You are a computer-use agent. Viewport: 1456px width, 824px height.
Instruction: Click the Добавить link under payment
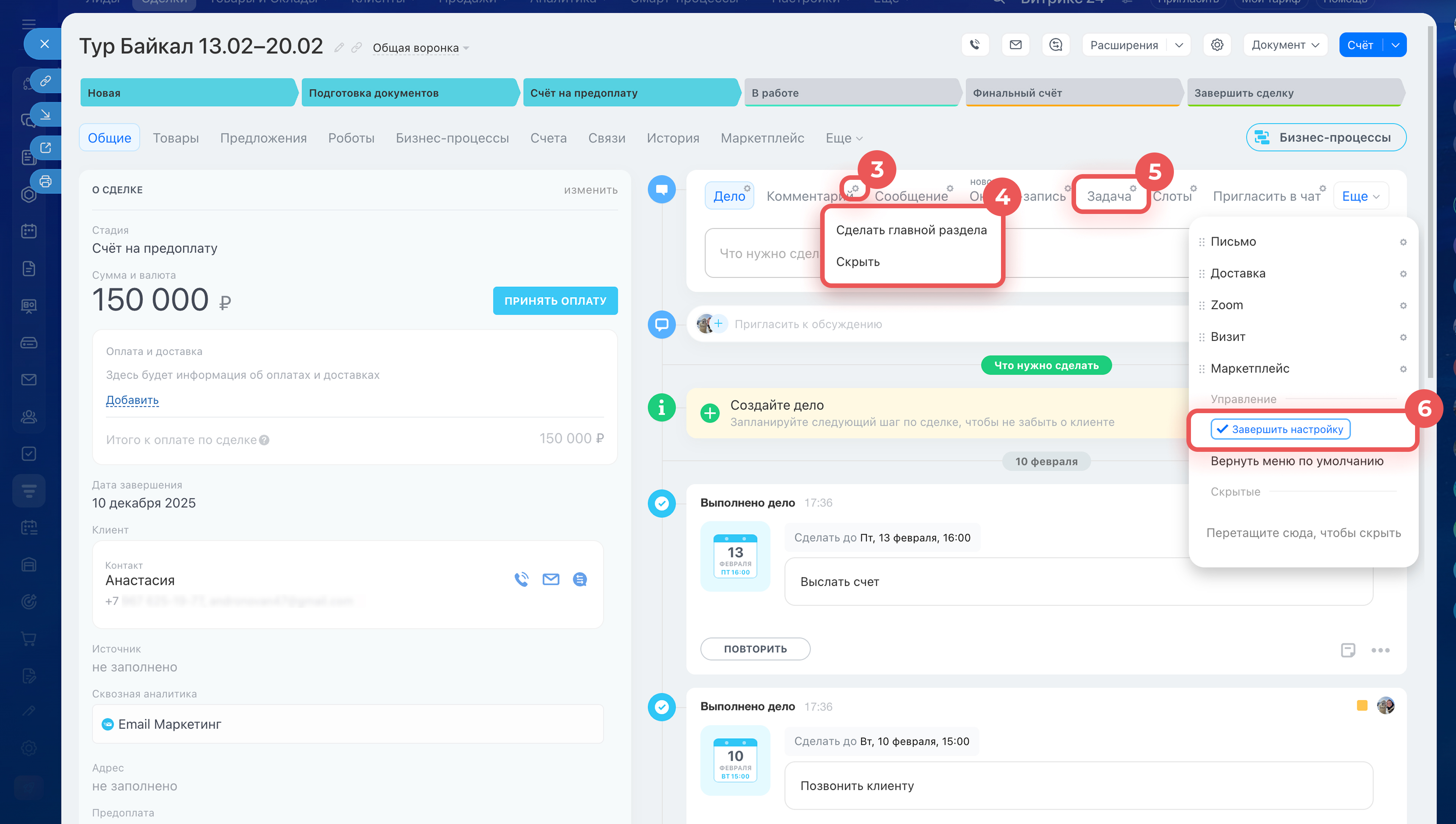(x=132, y=400)
